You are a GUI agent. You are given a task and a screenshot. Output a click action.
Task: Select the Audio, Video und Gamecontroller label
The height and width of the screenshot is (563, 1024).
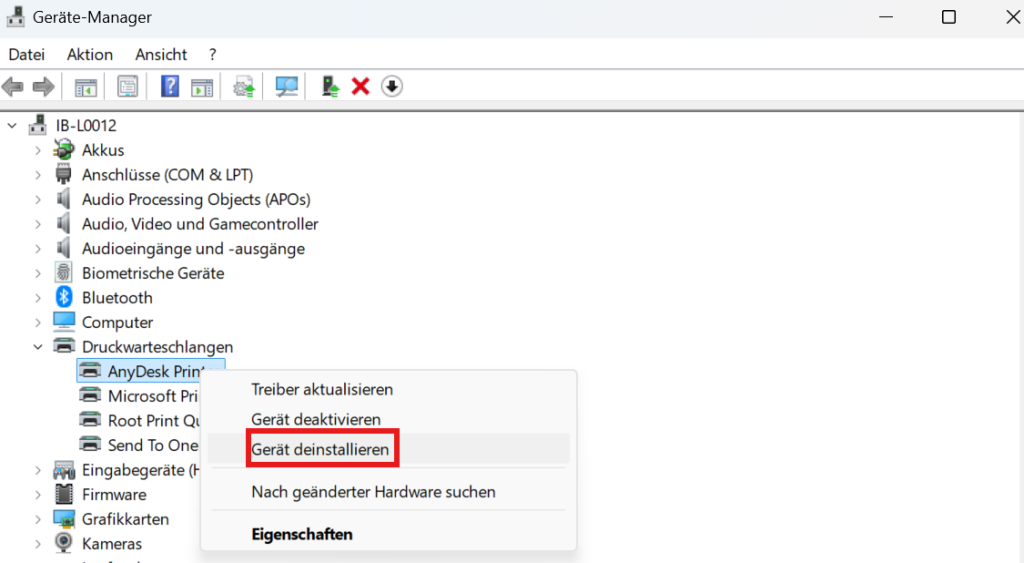coord(200,224)
